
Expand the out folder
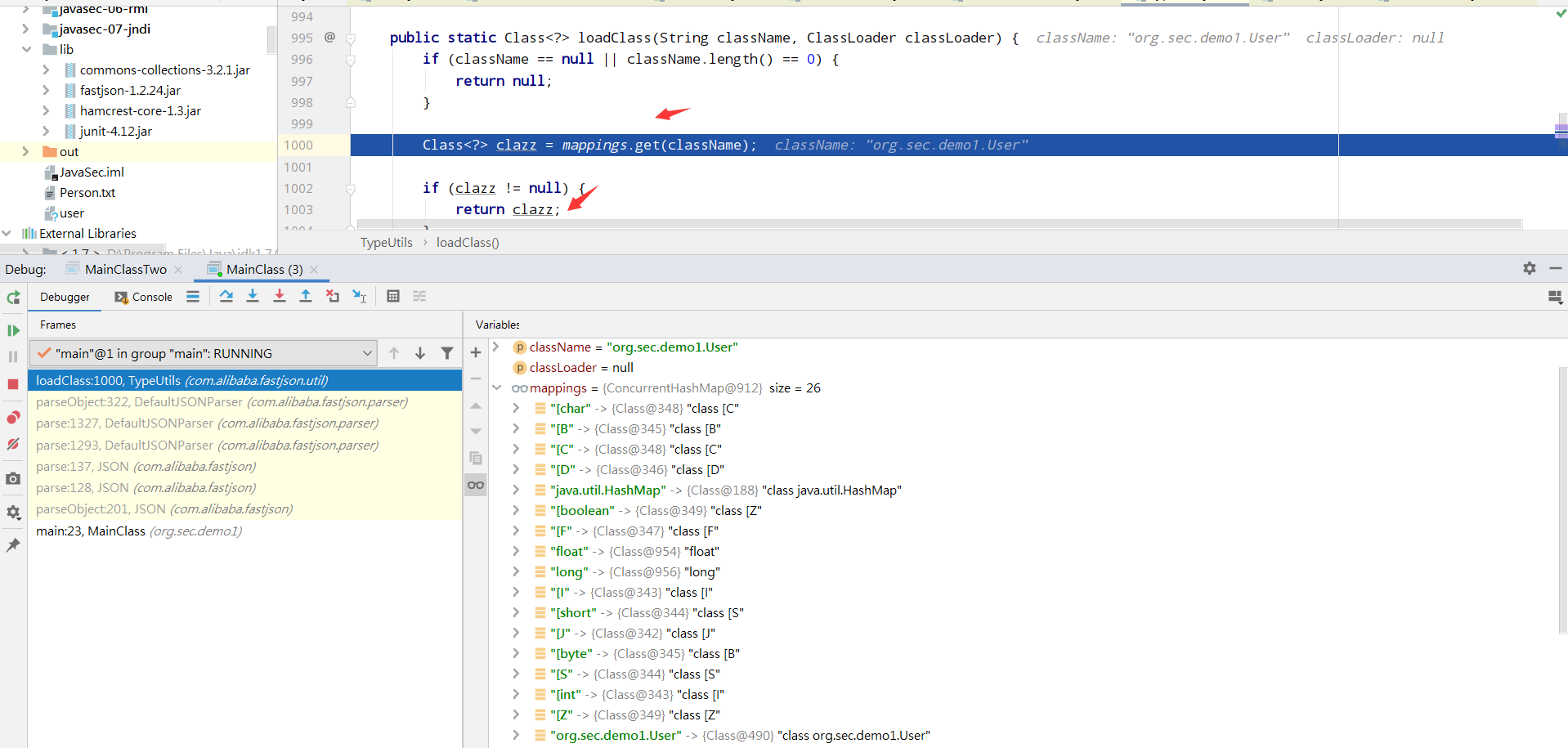[25, 151]
